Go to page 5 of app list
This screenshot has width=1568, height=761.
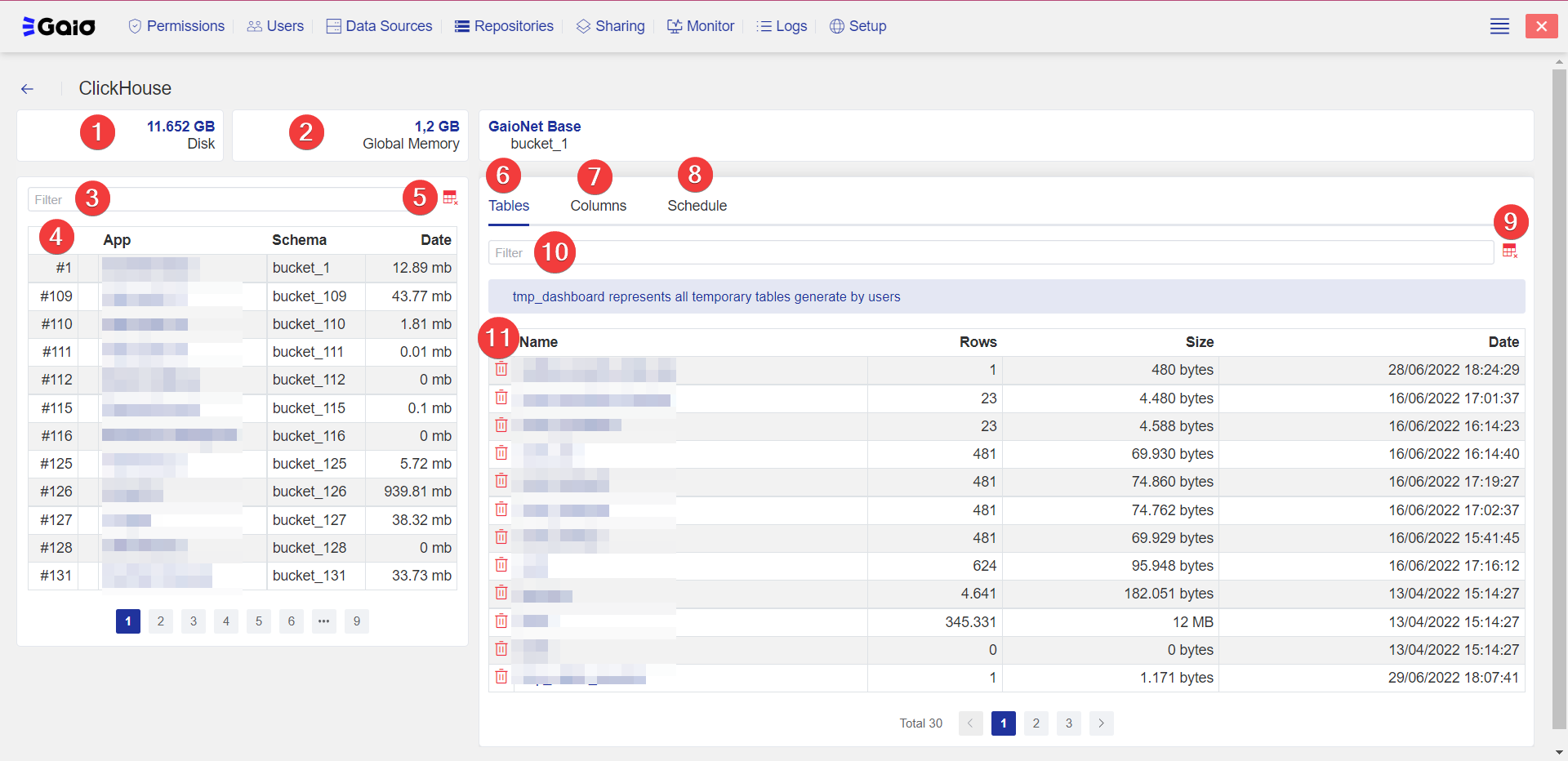[x=259, y=621]
